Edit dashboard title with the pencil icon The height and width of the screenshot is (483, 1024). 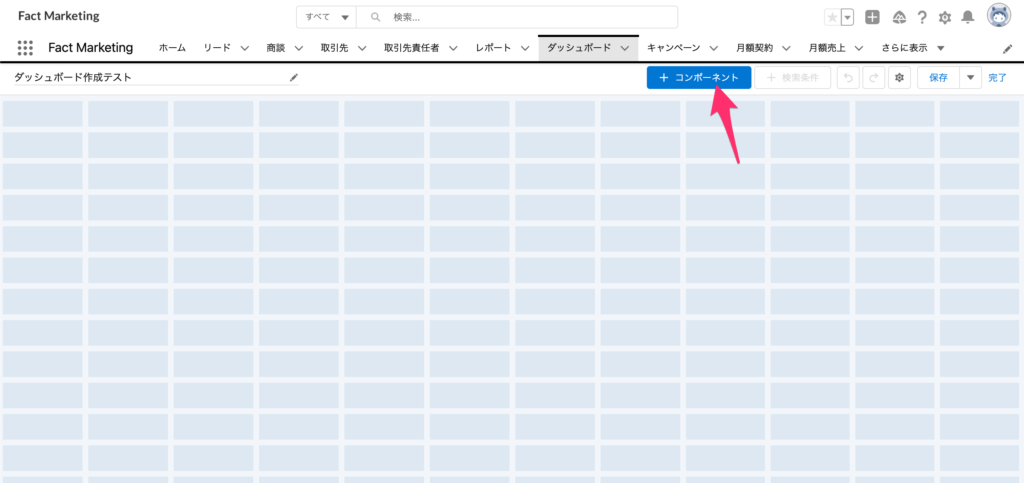[294, 77]
